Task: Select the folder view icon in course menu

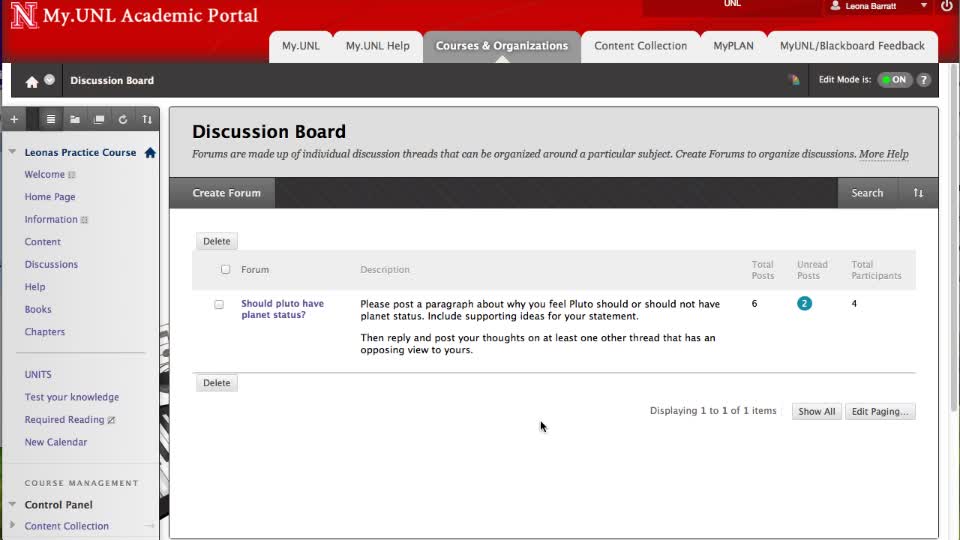Action: coord(75,119)
